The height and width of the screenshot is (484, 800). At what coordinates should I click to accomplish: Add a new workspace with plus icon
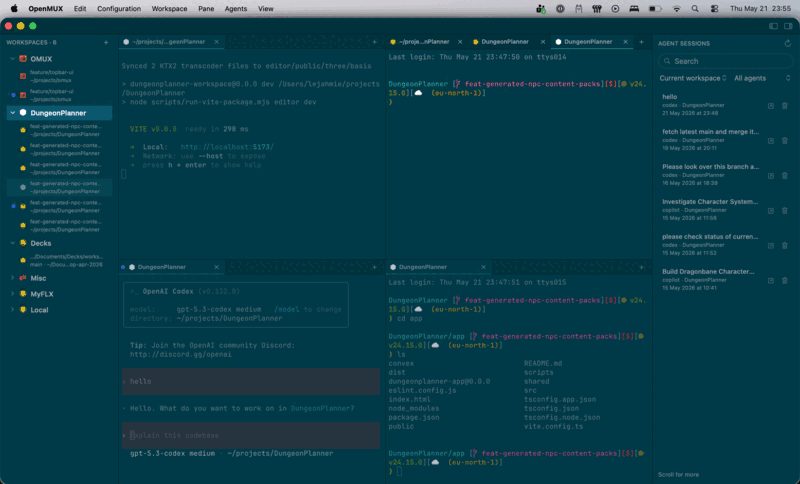pos(106,42)
